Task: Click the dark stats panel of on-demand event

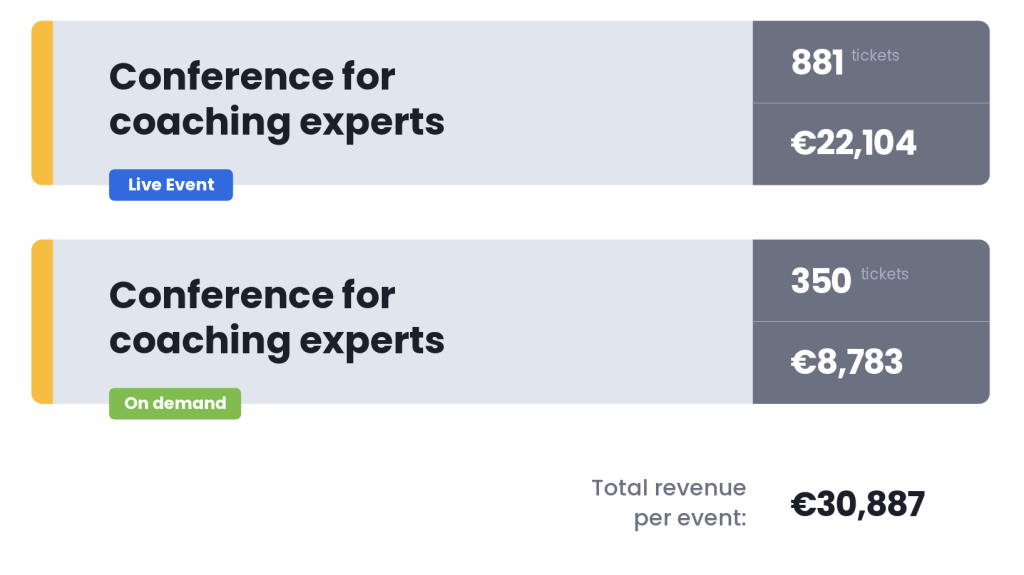Action: coord(871,321)
